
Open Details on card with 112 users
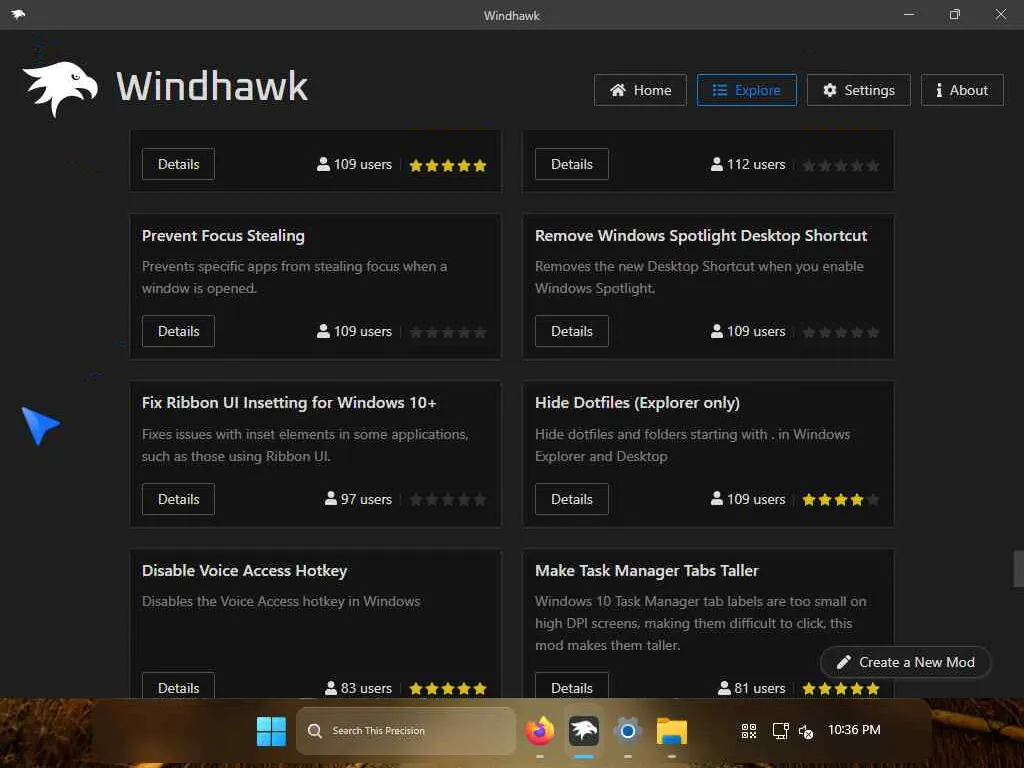tap(571, 164)
